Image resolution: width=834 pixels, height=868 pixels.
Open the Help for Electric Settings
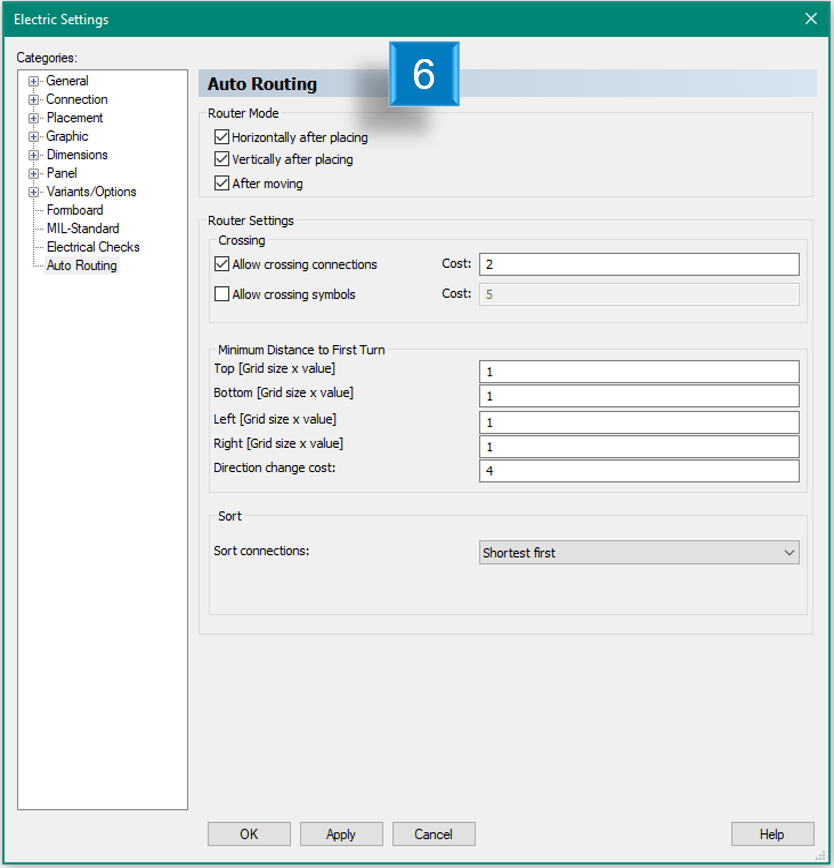coord(772,834)
